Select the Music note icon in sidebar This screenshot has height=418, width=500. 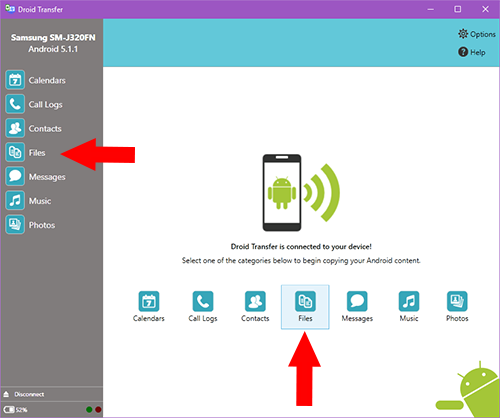coord(15,200)
